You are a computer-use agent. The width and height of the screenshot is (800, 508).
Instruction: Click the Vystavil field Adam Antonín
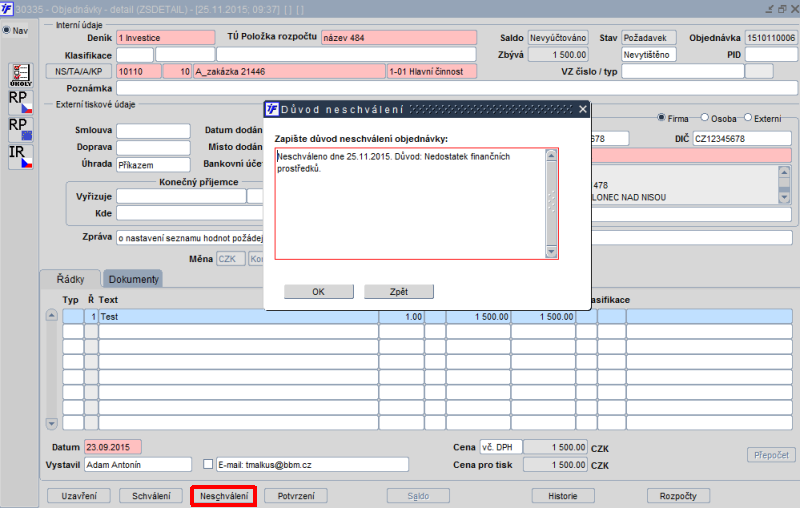[x=138, y=464]
